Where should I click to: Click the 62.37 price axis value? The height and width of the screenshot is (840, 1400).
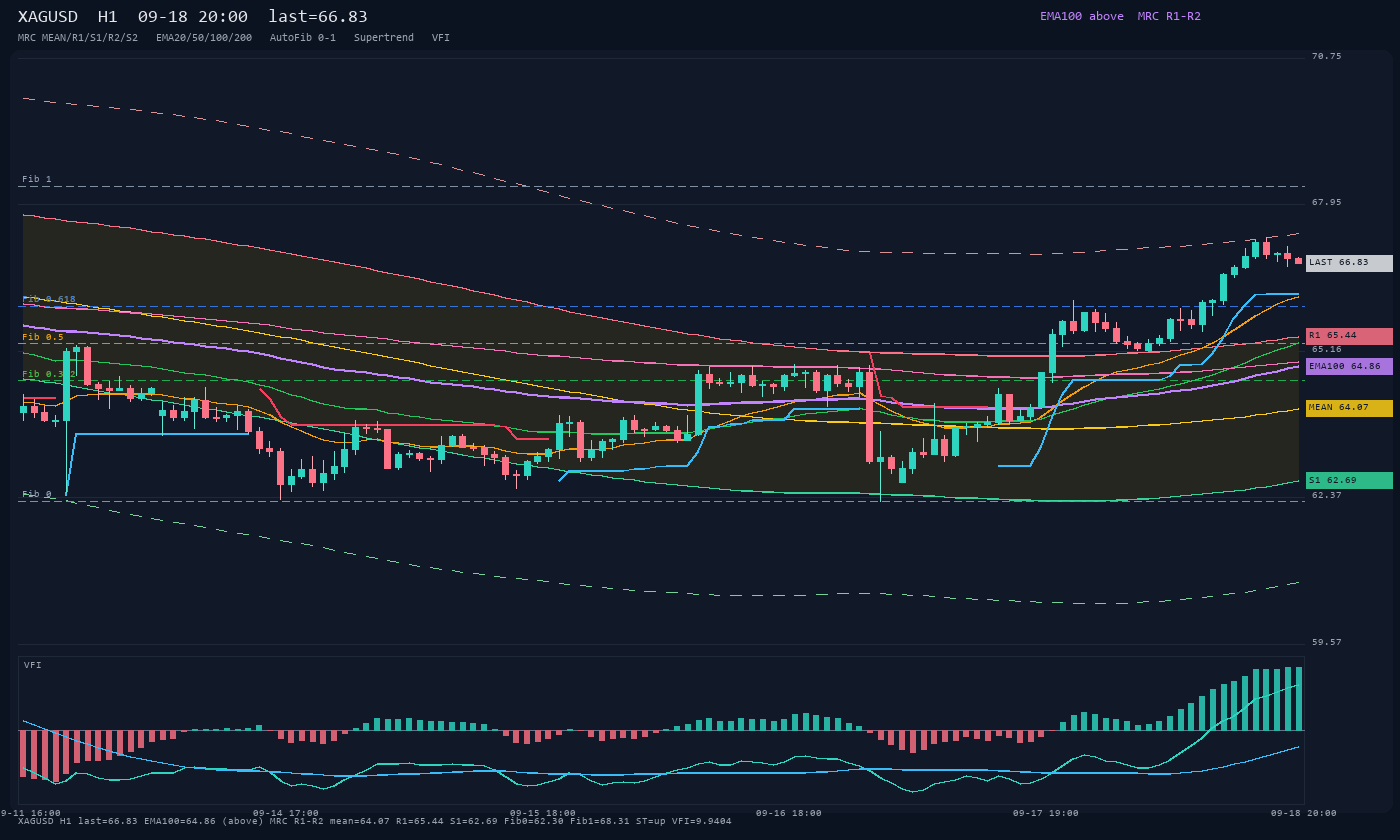click(1327, 496)
